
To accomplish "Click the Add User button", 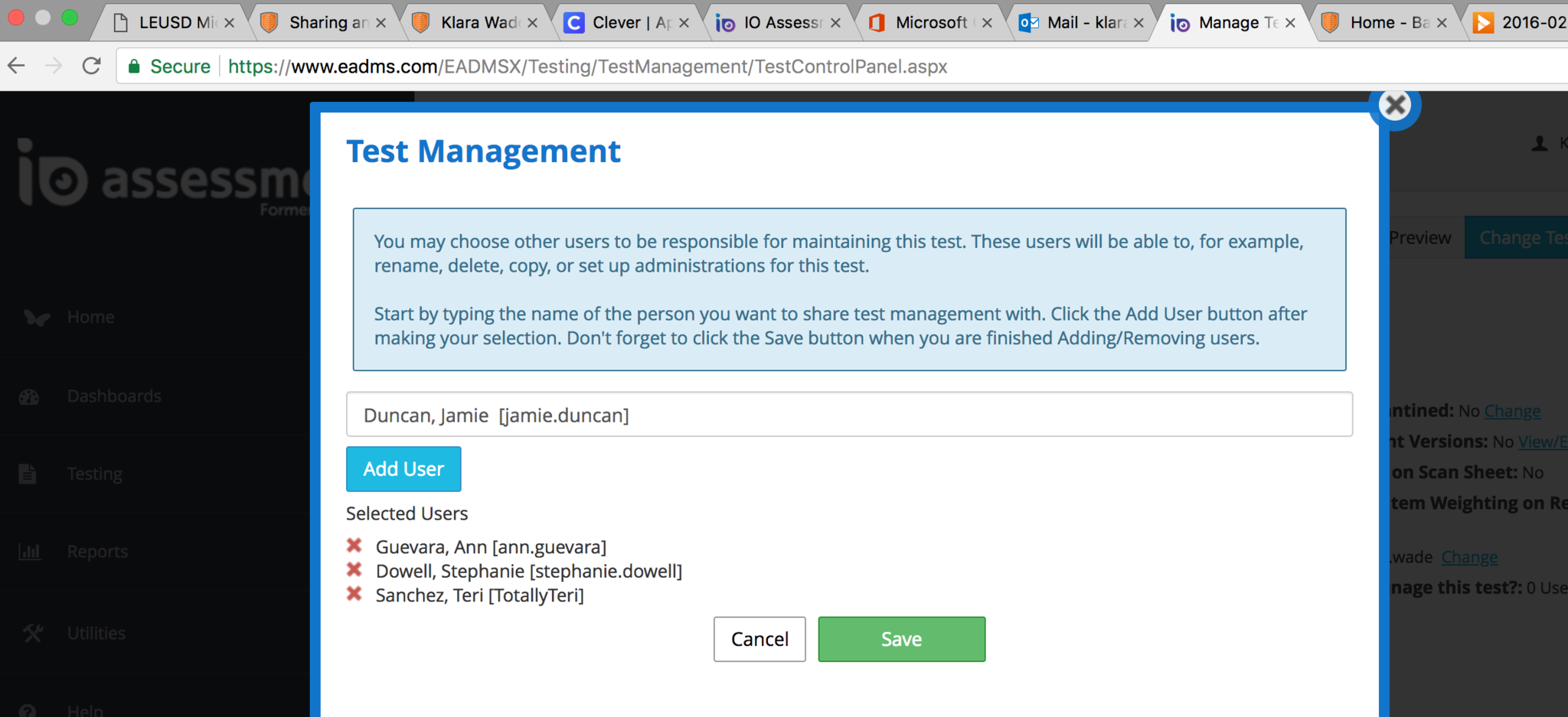I will 403,469.
